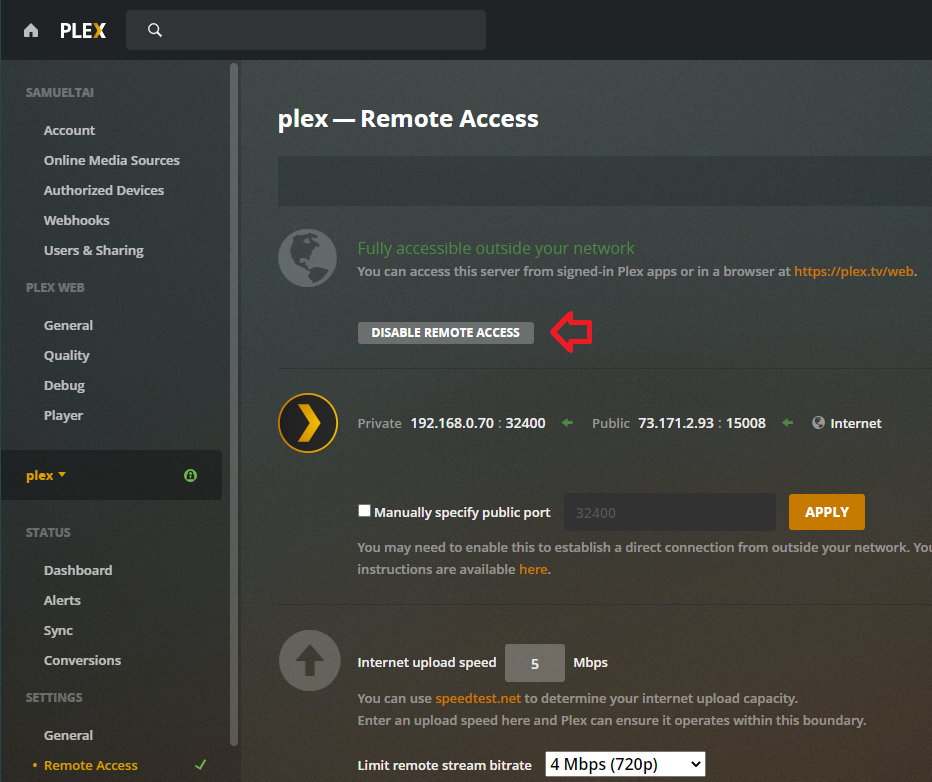Click the small globe icon beside Internet
This screenshot has height=782, width=932.
coord(818,422)
